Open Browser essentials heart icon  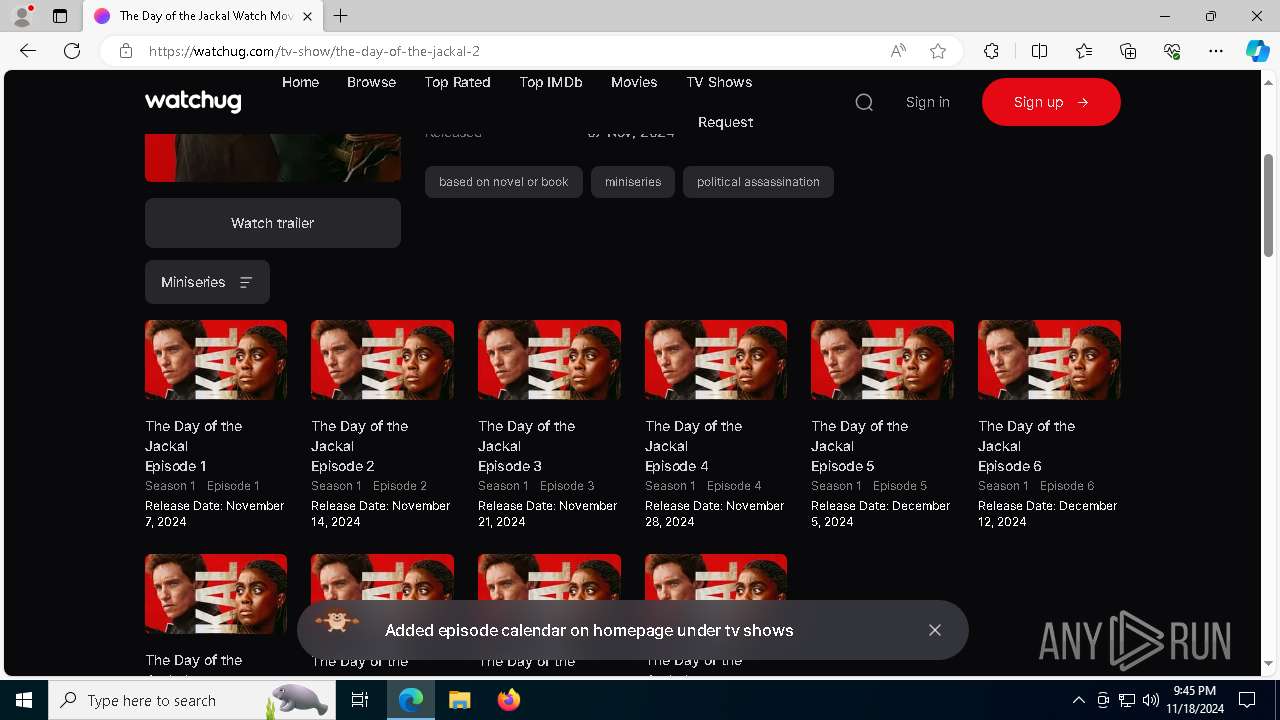[1172, 51]
